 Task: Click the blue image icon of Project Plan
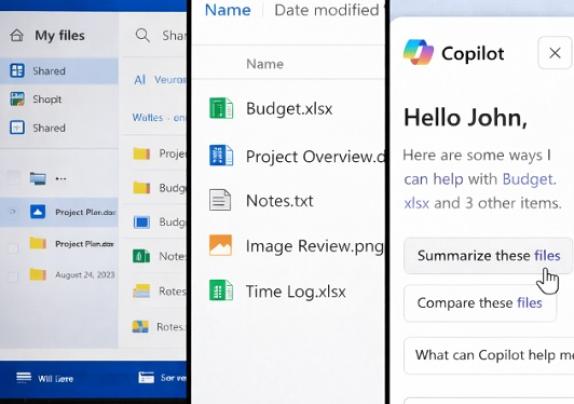coord(37,212)
